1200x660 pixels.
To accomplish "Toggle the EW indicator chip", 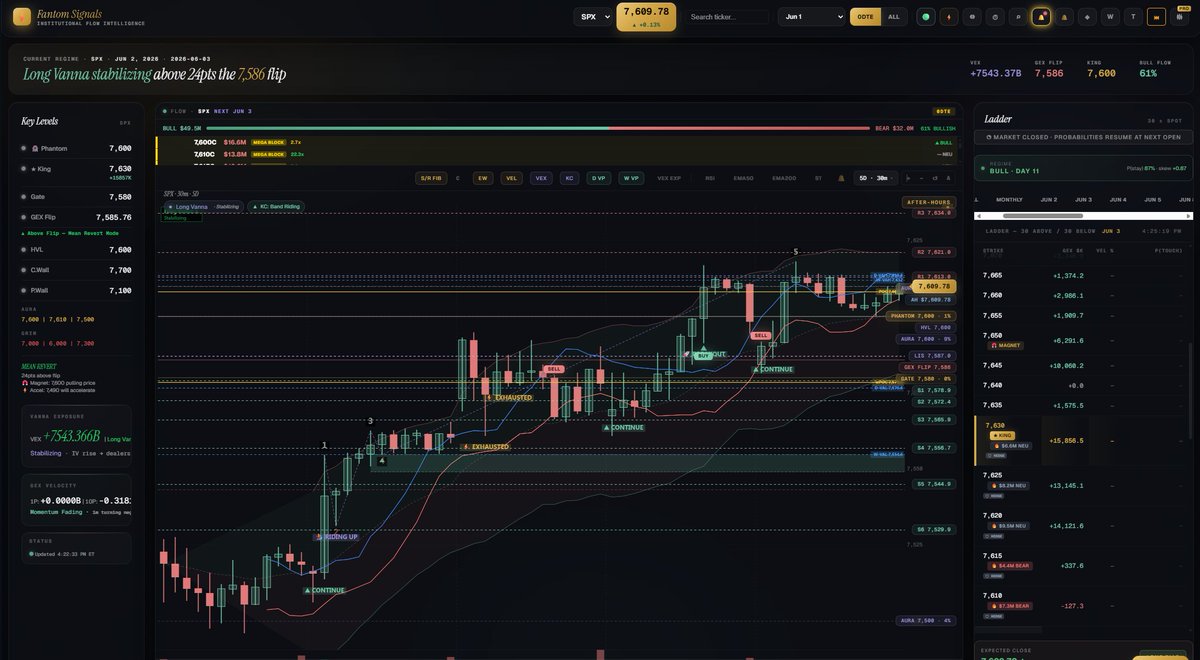I will pyautogui.click(x=483, y=178).
